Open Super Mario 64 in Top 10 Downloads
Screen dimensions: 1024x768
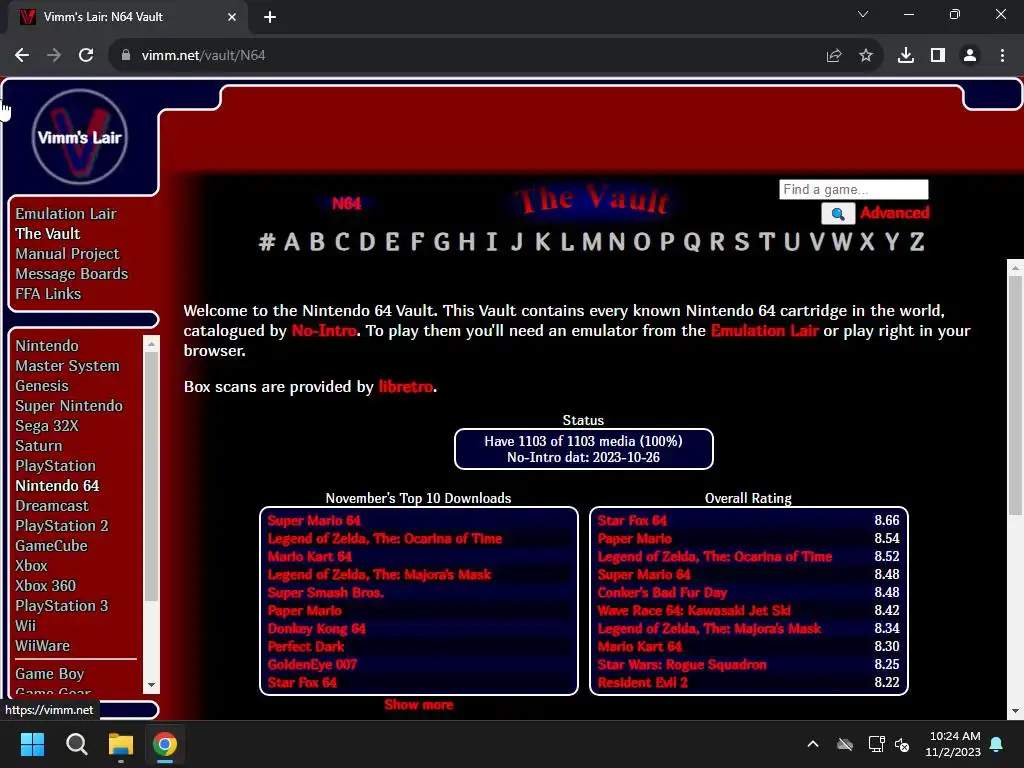click(x=314, y=520)
